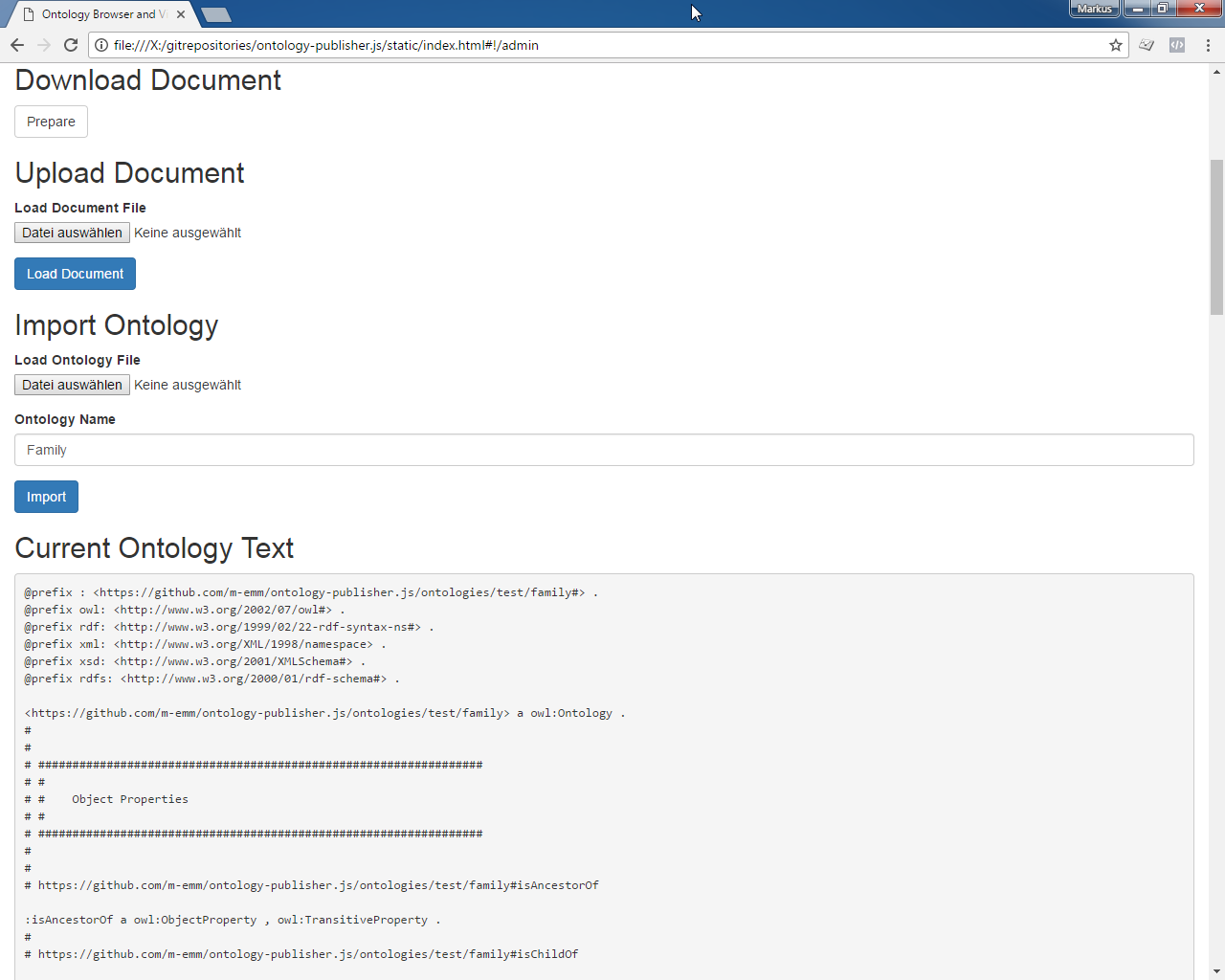Click the '@prefix rdfs:' line
Image resolution: width=1225 pixels, height=980 pixels.
click(x=212, y=679)
